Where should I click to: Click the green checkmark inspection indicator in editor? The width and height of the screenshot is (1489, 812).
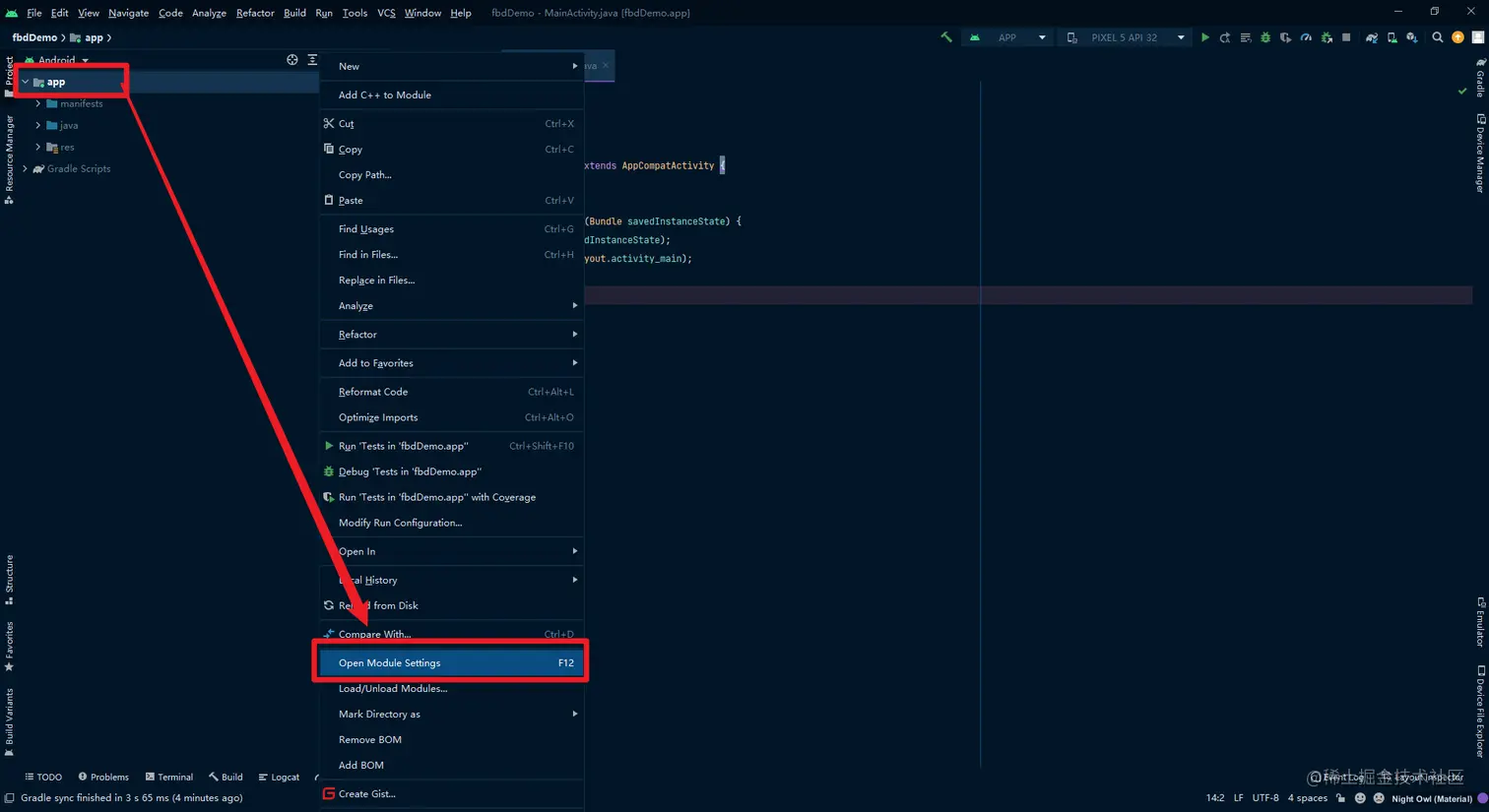[1462, 91]
